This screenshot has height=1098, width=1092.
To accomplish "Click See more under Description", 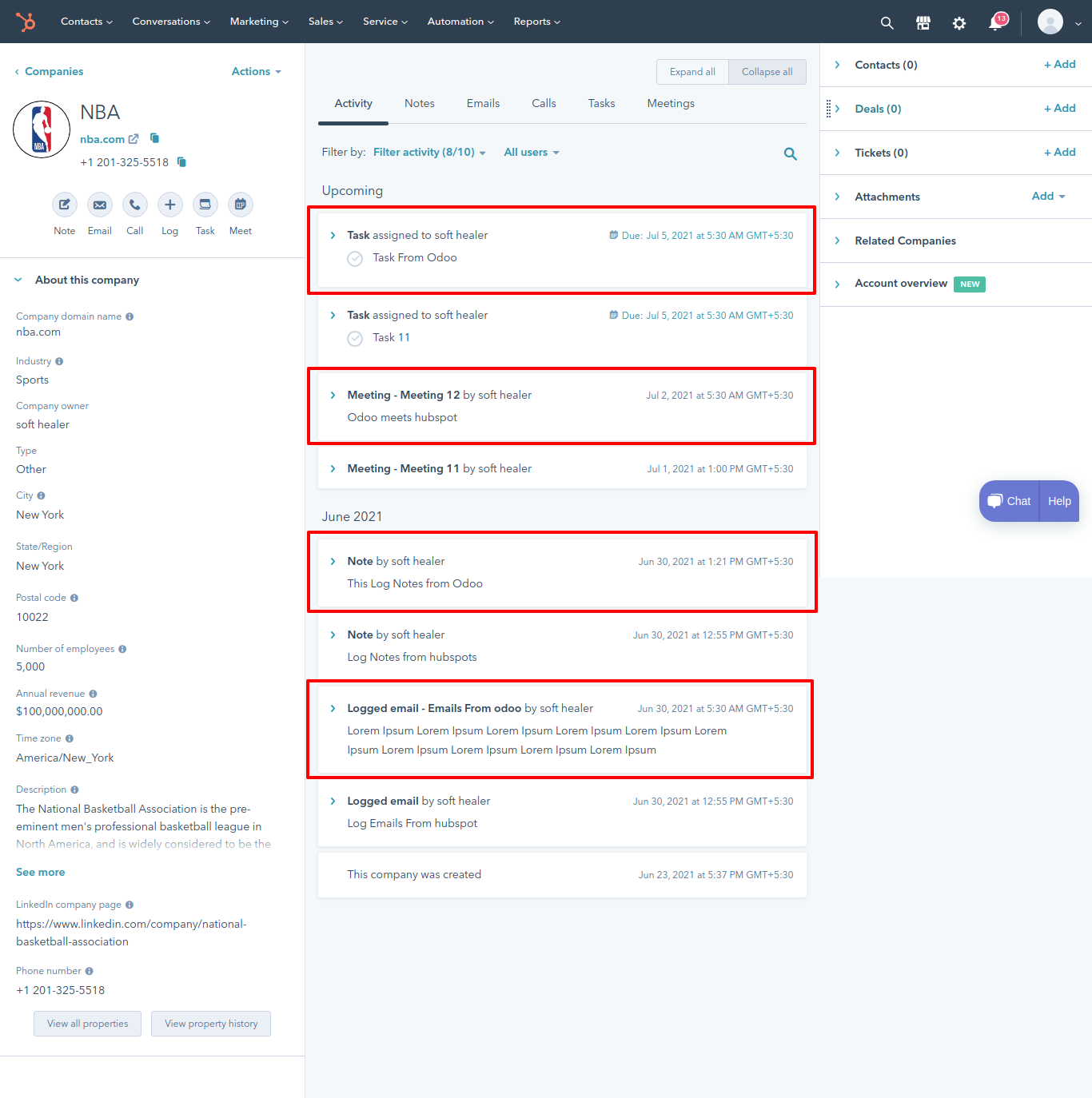I will 41,873.
